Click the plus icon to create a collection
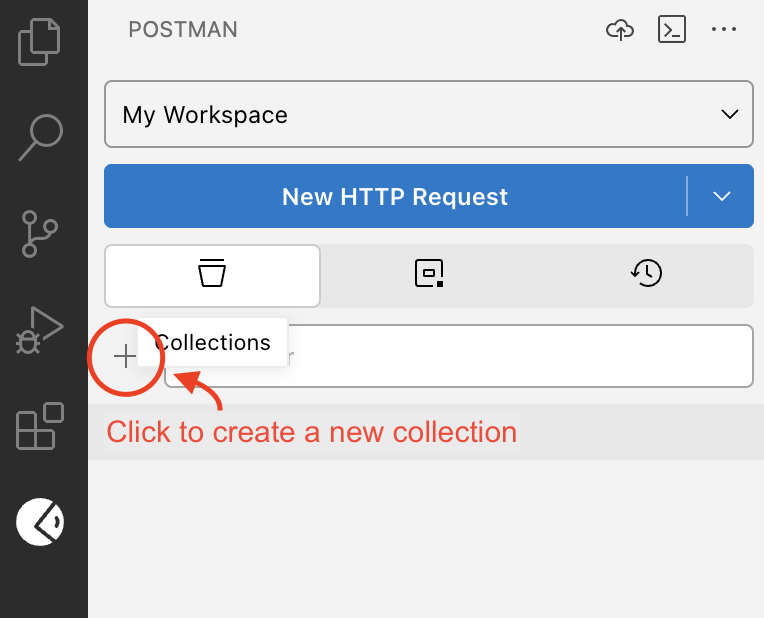764x618 pixels. tap(125, 356)
